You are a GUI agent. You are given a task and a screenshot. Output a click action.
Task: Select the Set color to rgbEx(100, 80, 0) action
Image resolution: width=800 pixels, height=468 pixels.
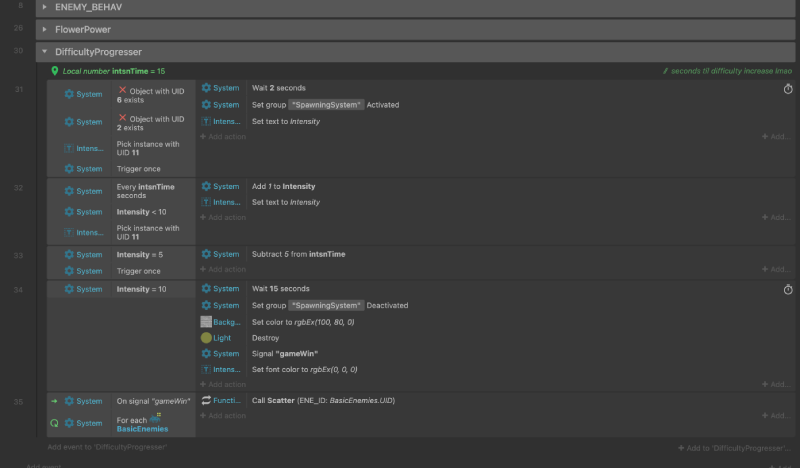point(312,322)
